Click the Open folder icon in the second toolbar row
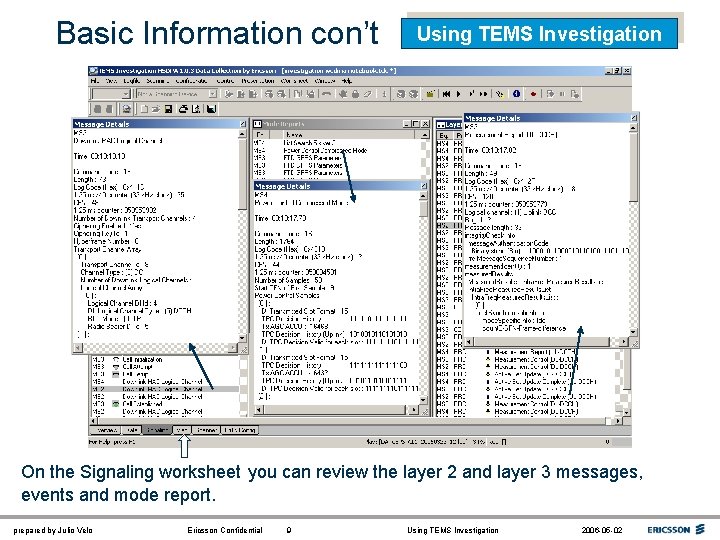This screenshot has height=540, width=720. tap(156, 109)
